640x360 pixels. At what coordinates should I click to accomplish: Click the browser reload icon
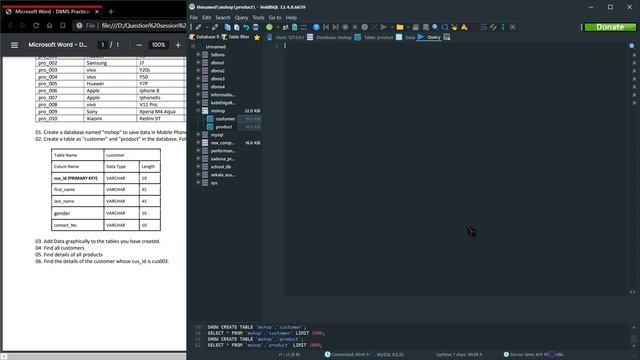[36, 25]
